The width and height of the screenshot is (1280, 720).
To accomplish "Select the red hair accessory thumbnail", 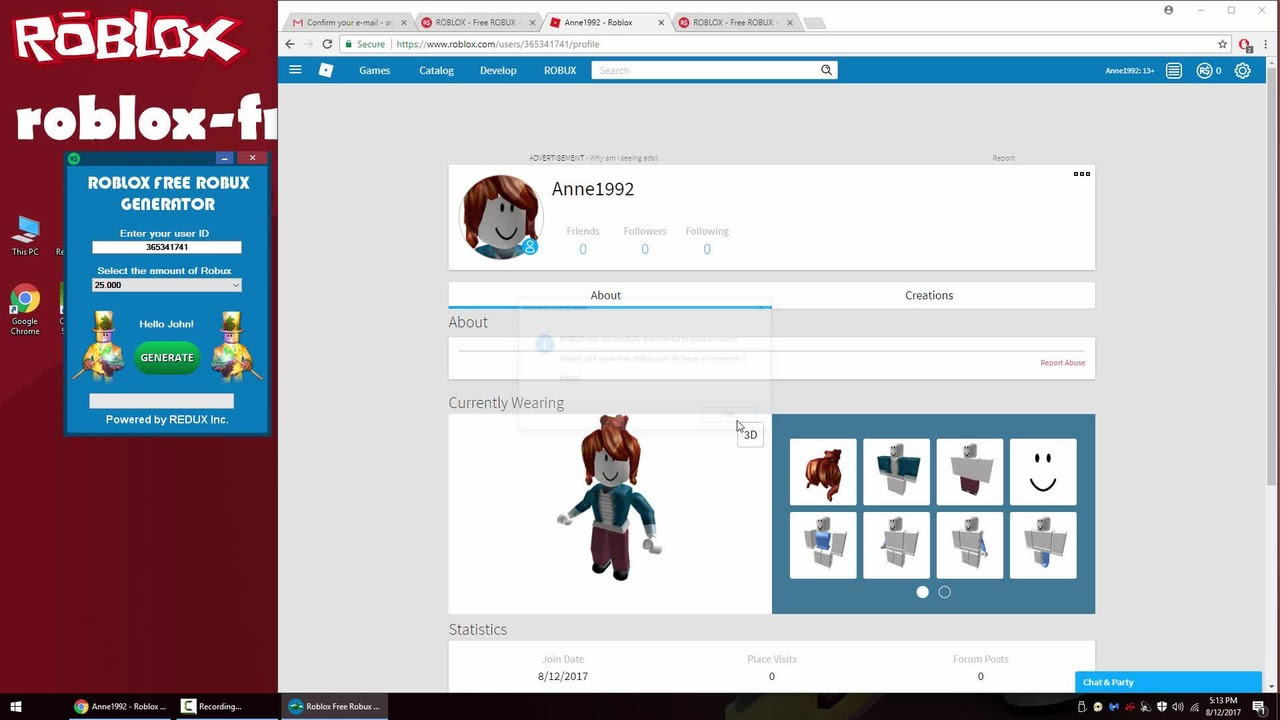I will pyautogui.click(x=823, y=472).
